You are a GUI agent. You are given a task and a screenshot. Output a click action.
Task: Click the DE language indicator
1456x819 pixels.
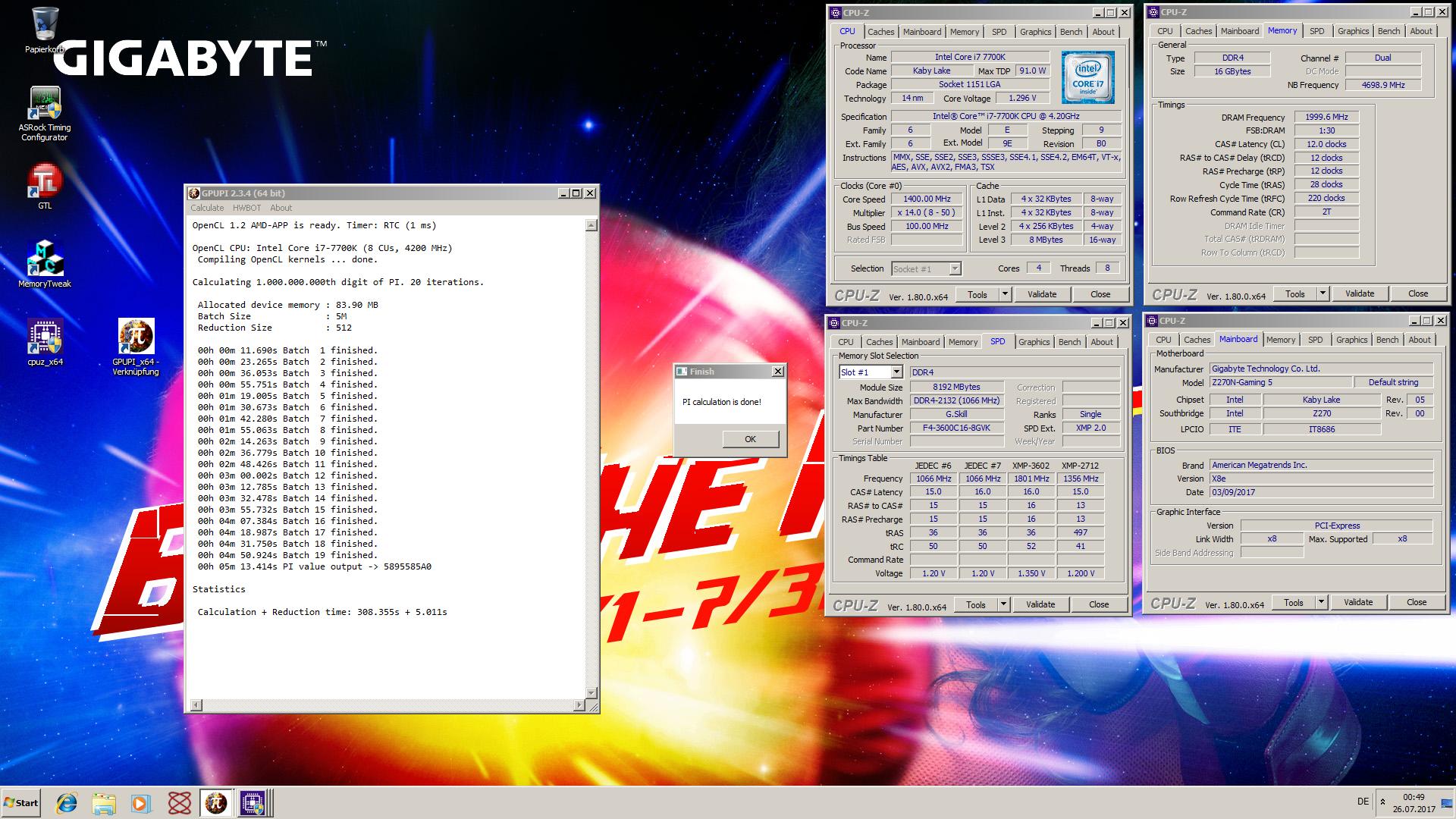click(1363, 802)
